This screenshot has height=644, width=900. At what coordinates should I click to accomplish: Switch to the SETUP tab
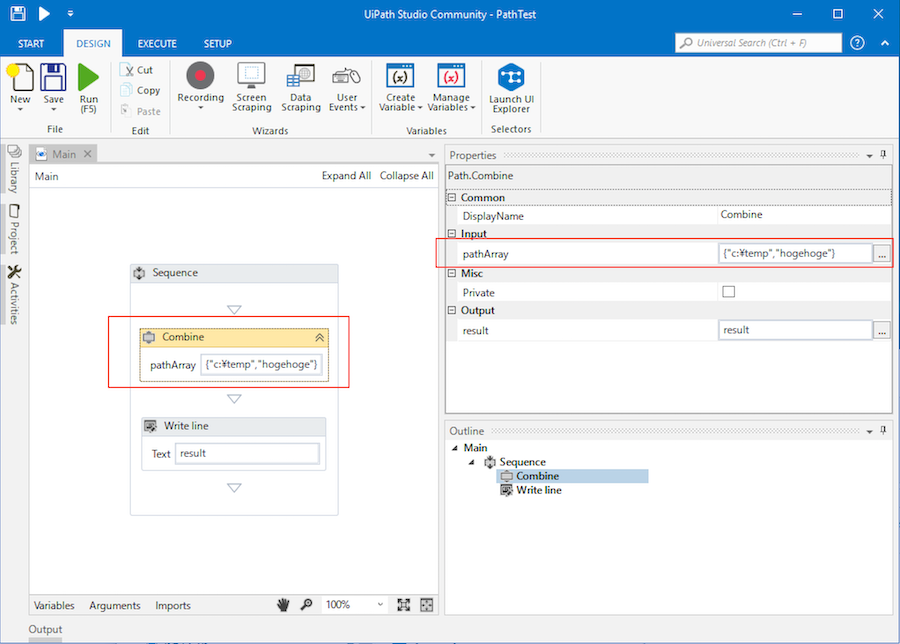[218, 44]
